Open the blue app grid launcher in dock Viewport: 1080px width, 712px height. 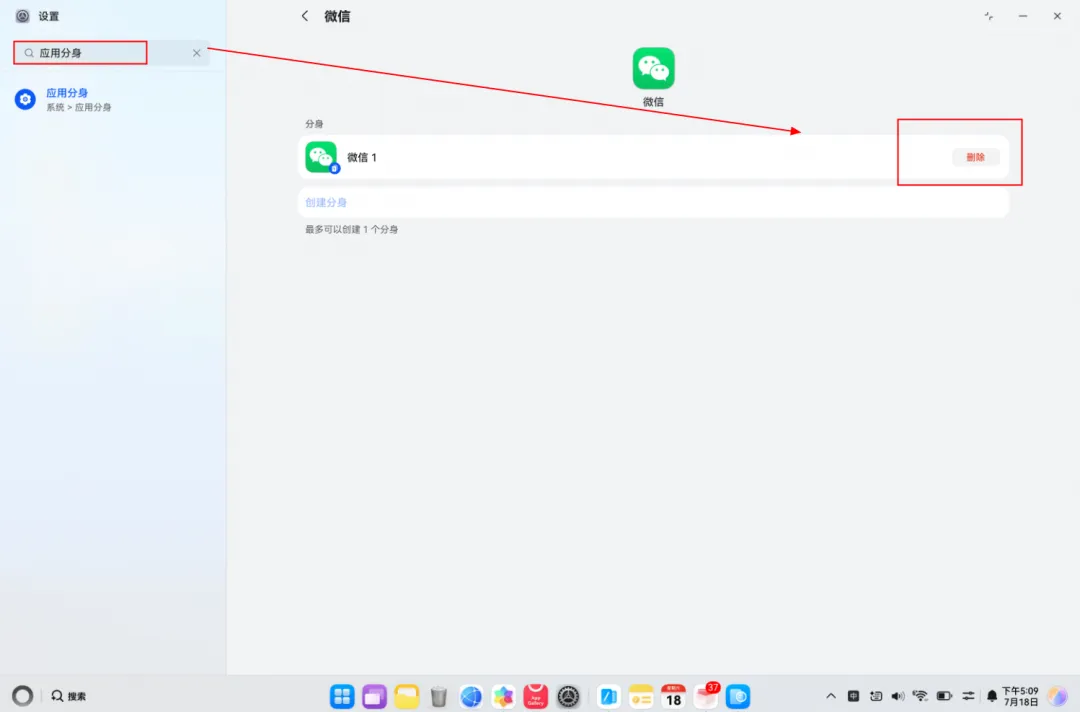[342, 696]
